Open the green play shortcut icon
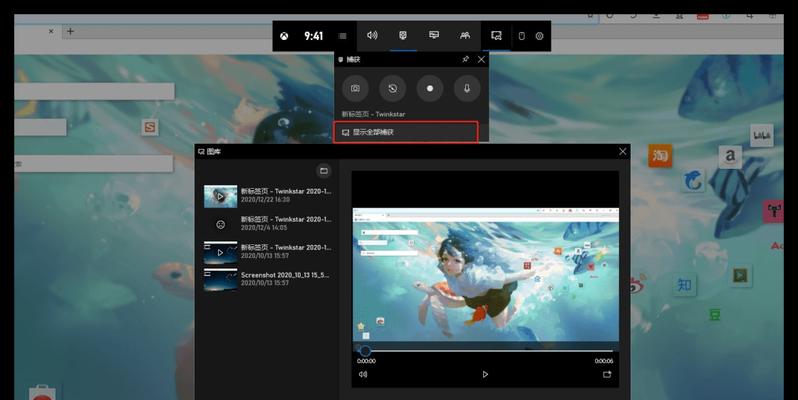Viewport: 798px width, 400px height. tap(740, 276)
